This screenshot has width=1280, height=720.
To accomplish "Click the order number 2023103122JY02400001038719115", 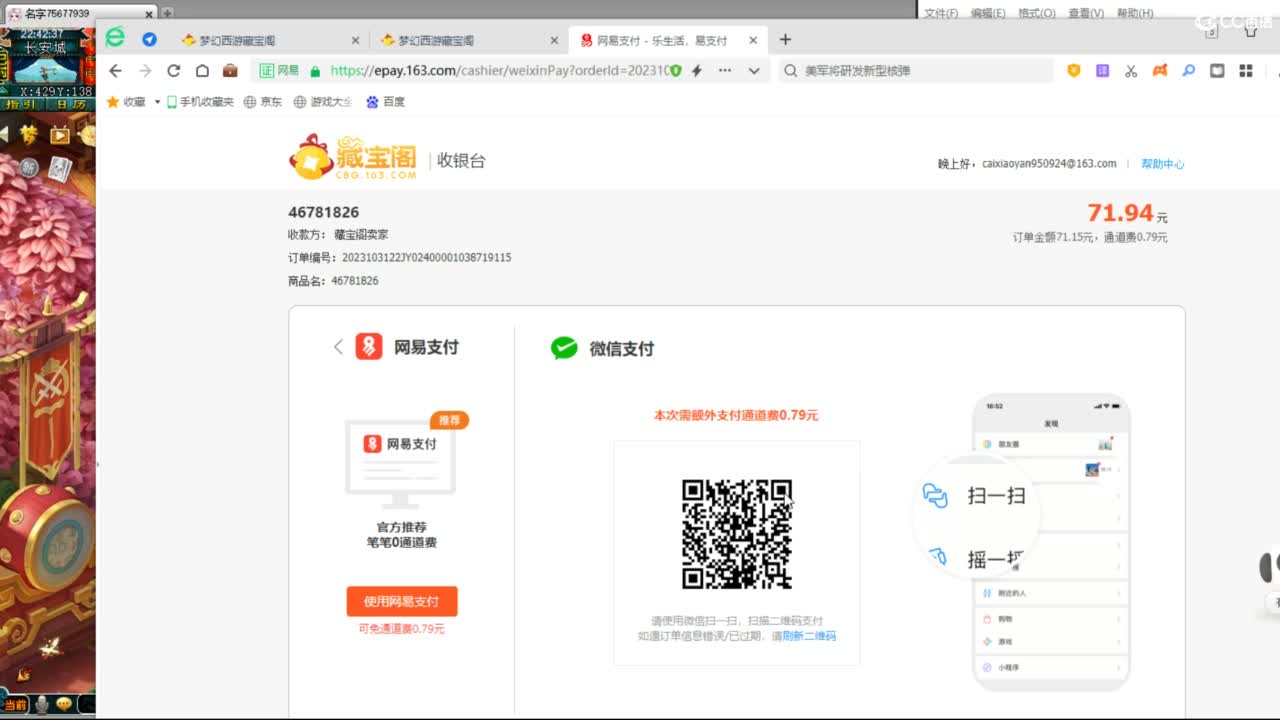I will pos(427,258).
